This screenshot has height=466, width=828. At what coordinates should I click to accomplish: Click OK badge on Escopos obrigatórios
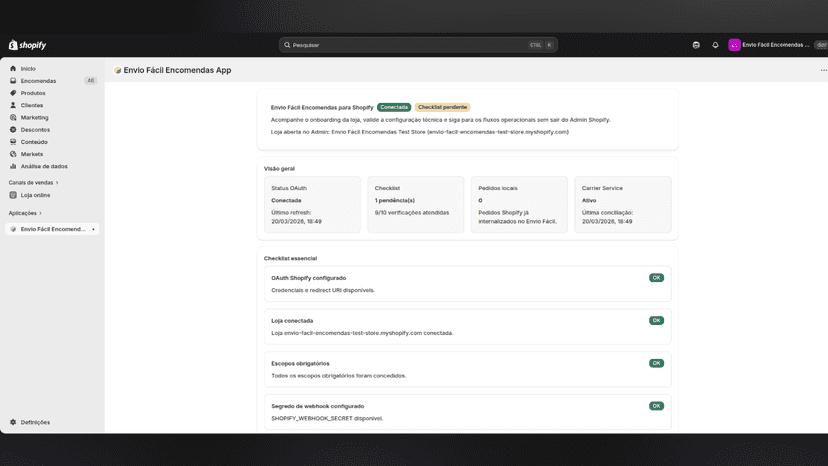click(656, 364)
